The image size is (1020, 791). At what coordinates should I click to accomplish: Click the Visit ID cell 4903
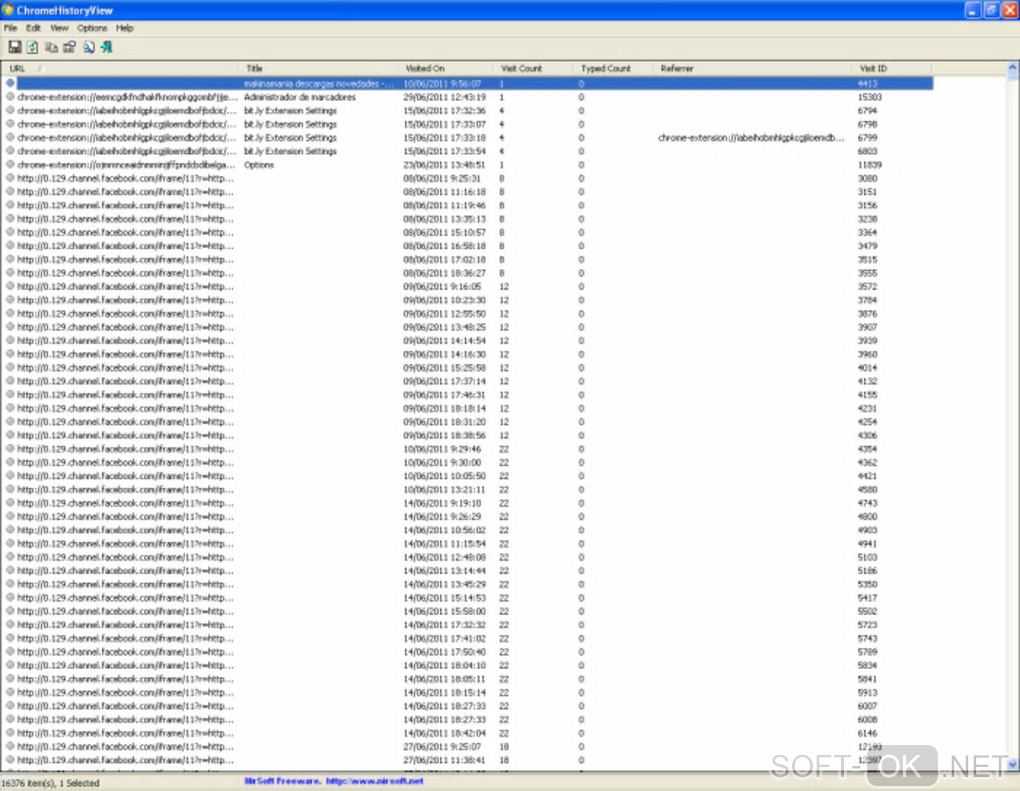tap(867, 530)
